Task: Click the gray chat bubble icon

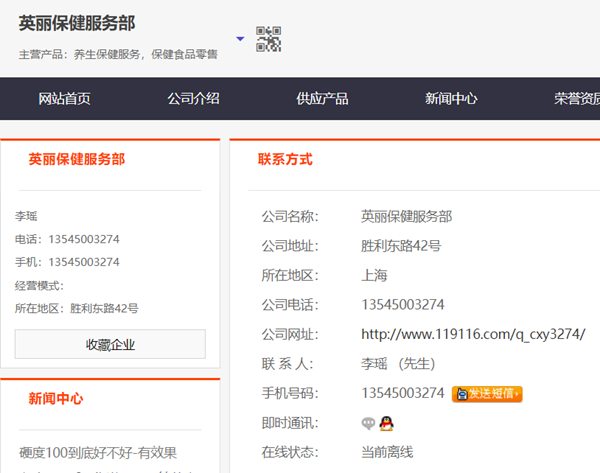Action: click(369, 423)
